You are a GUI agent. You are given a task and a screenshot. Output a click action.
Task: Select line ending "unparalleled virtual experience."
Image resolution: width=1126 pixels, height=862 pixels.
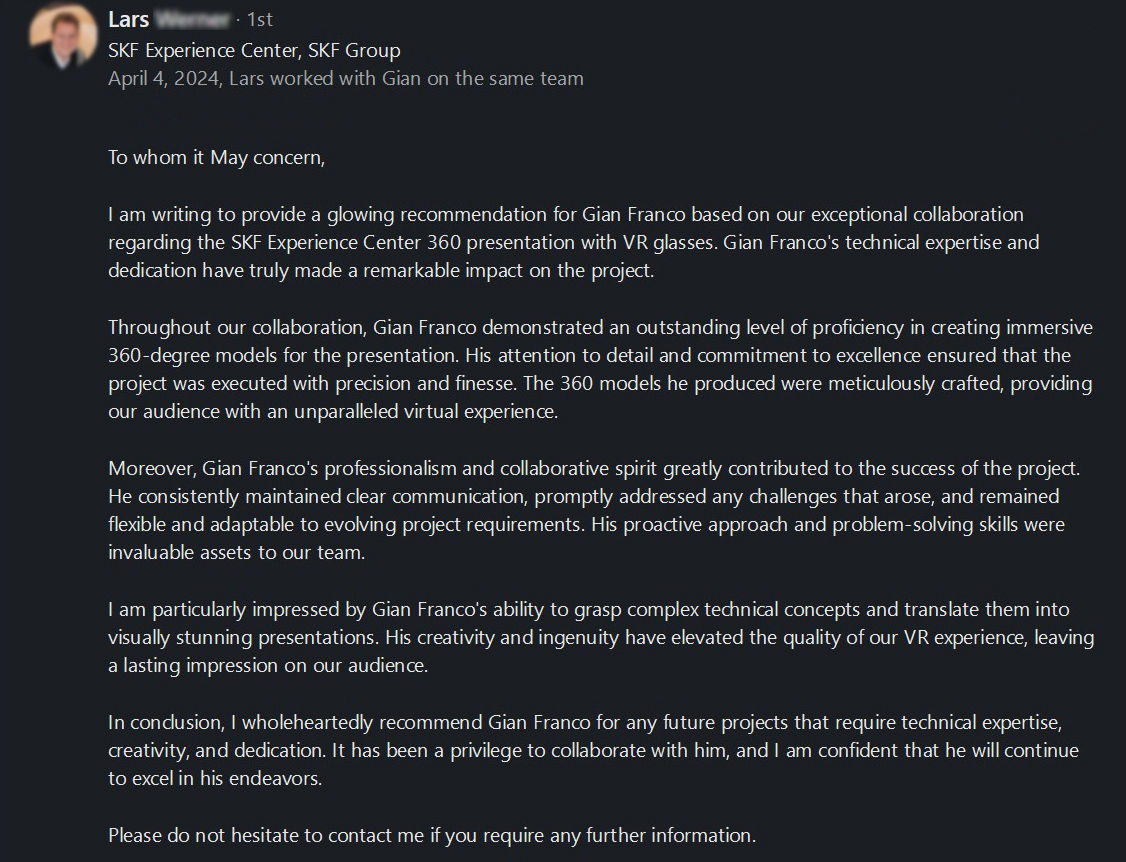click(x=333, y=412)
